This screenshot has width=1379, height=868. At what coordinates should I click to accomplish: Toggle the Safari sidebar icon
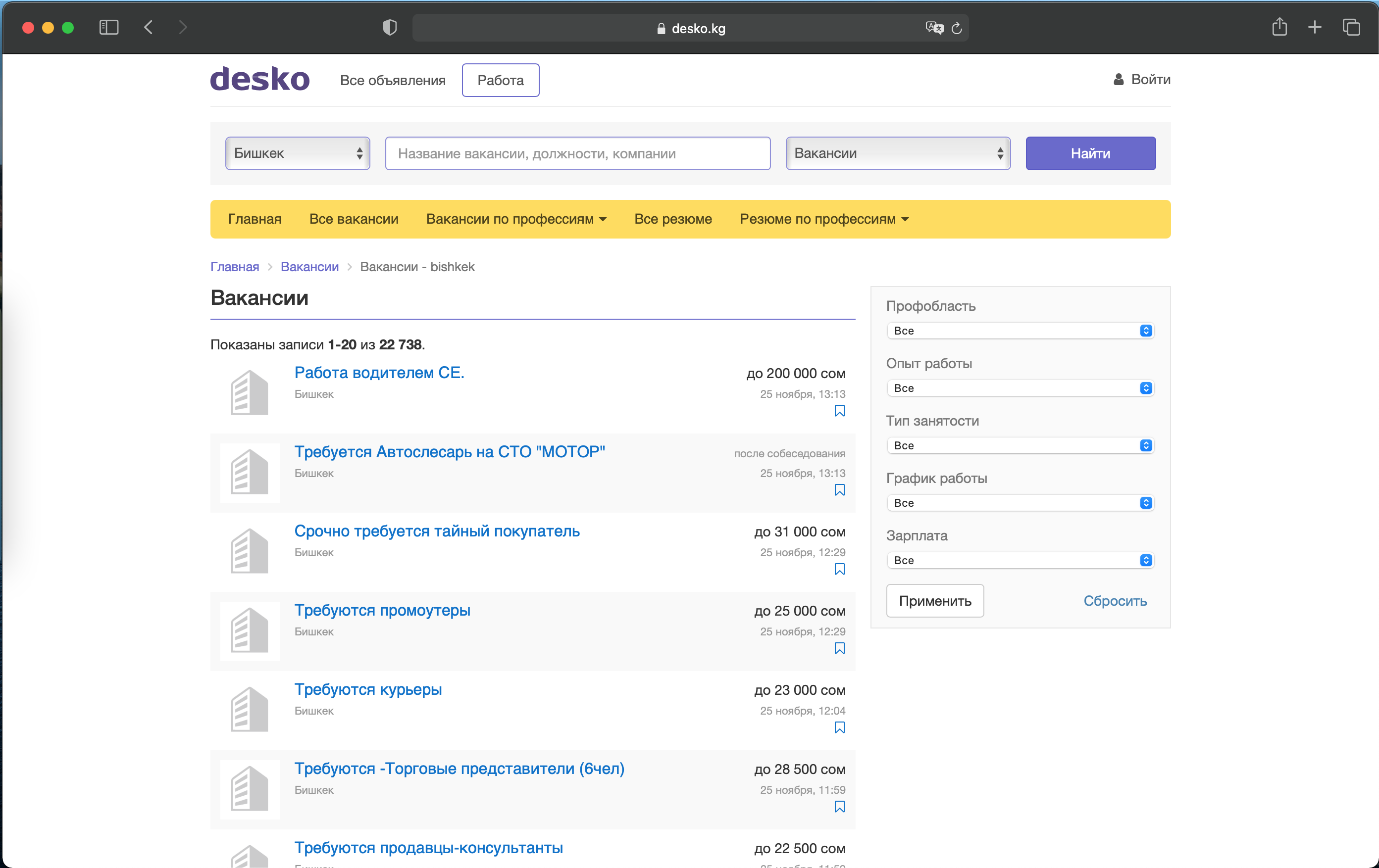[109, 27]
